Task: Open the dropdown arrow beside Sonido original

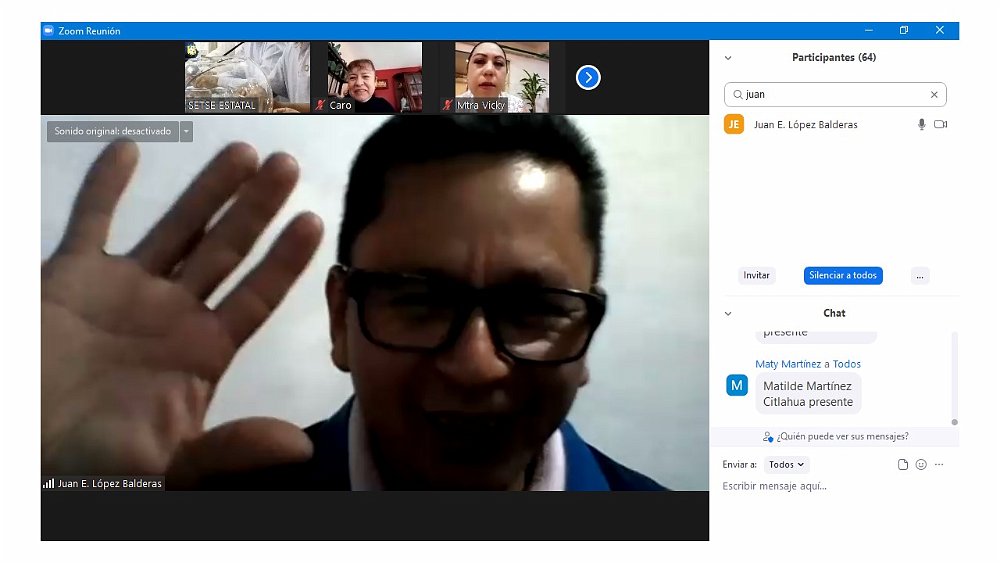Action: coord(186,131)
